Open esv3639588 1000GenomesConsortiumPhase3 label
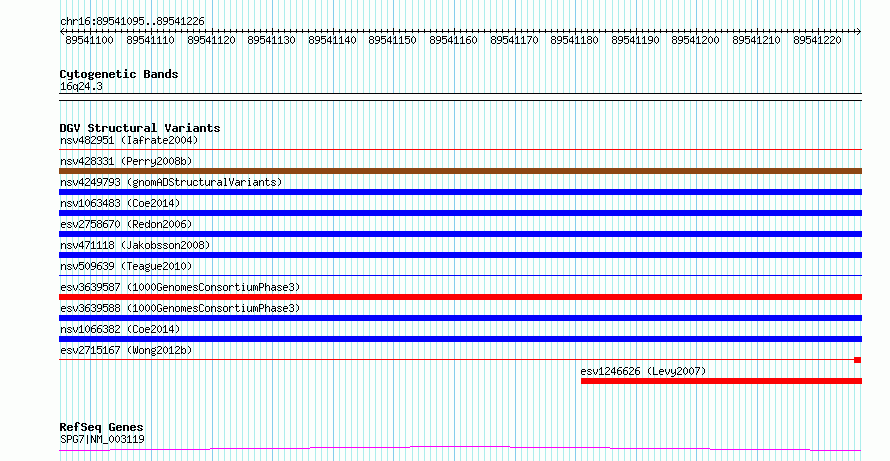The image size is (890, 461). point(180,308)
